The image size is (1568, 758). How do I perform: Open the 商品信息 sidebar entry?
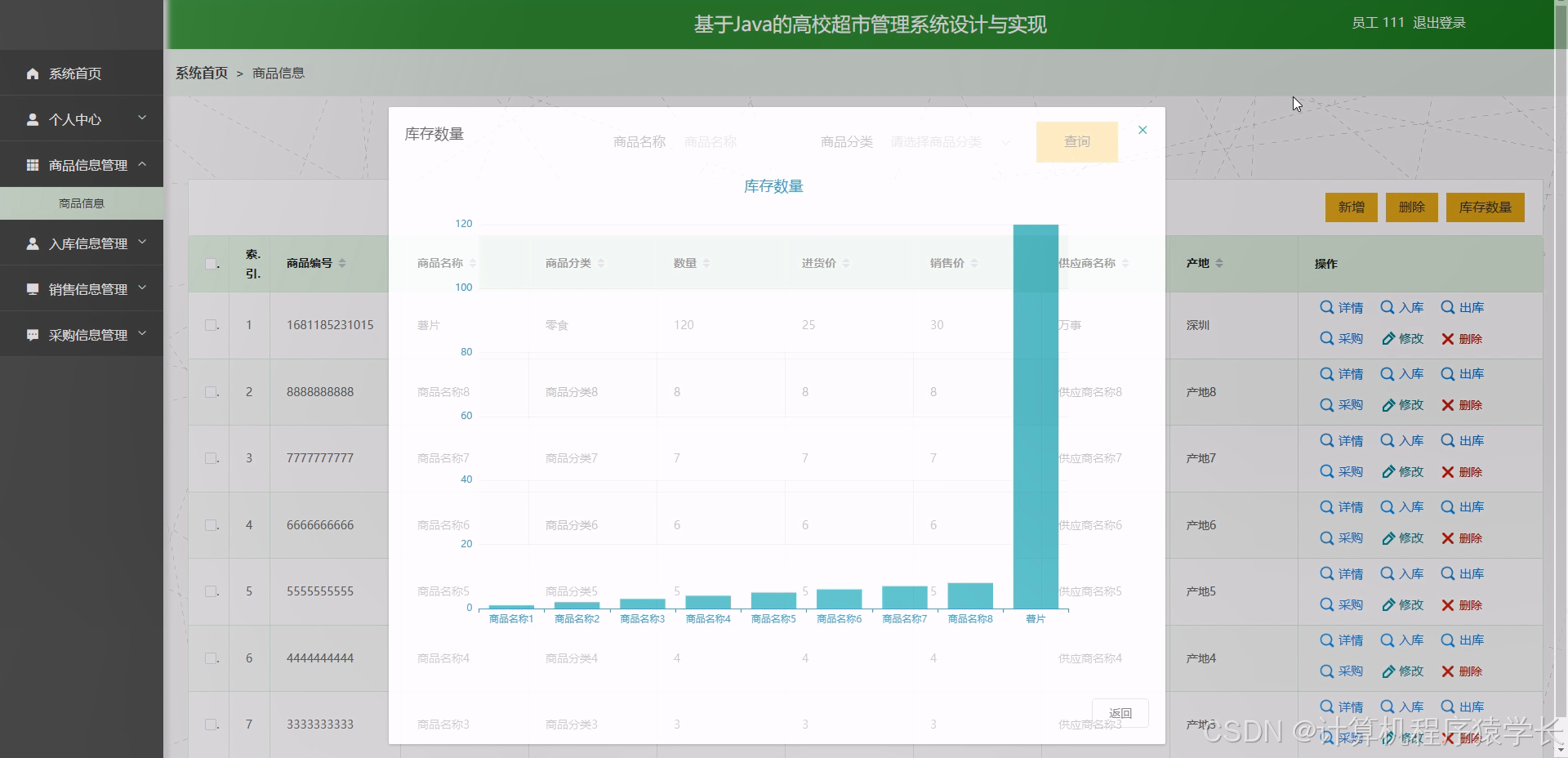point(82,203)
